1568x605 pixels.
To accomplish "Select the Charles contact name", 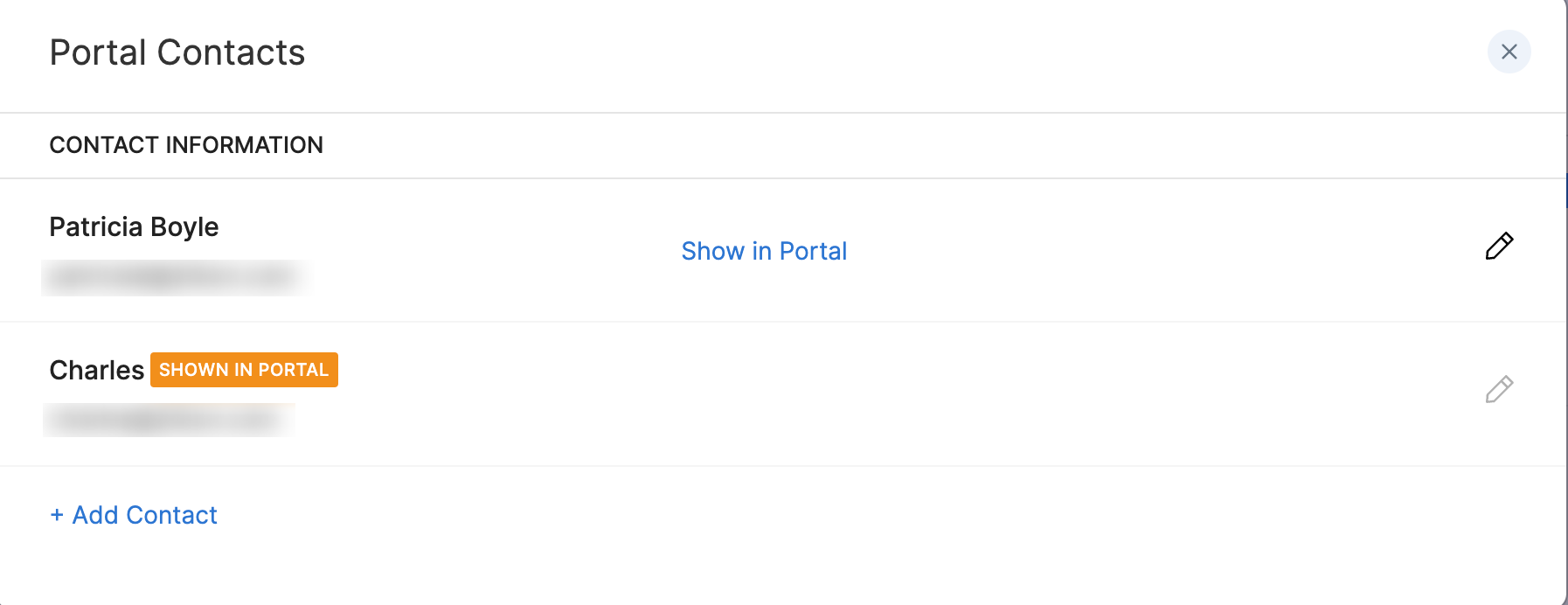I will click(x=96, y=371).
